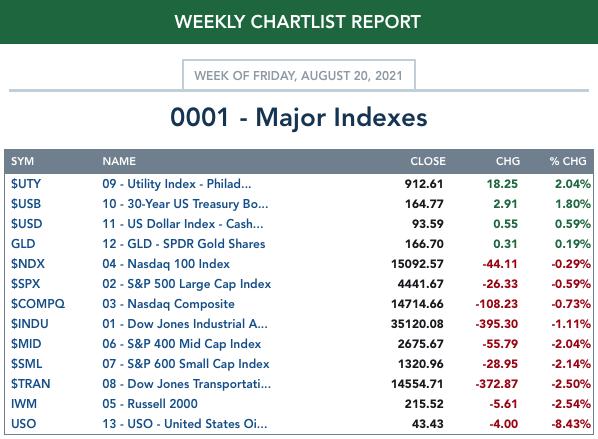Click the USO symbol link

(x=24, y=424)
